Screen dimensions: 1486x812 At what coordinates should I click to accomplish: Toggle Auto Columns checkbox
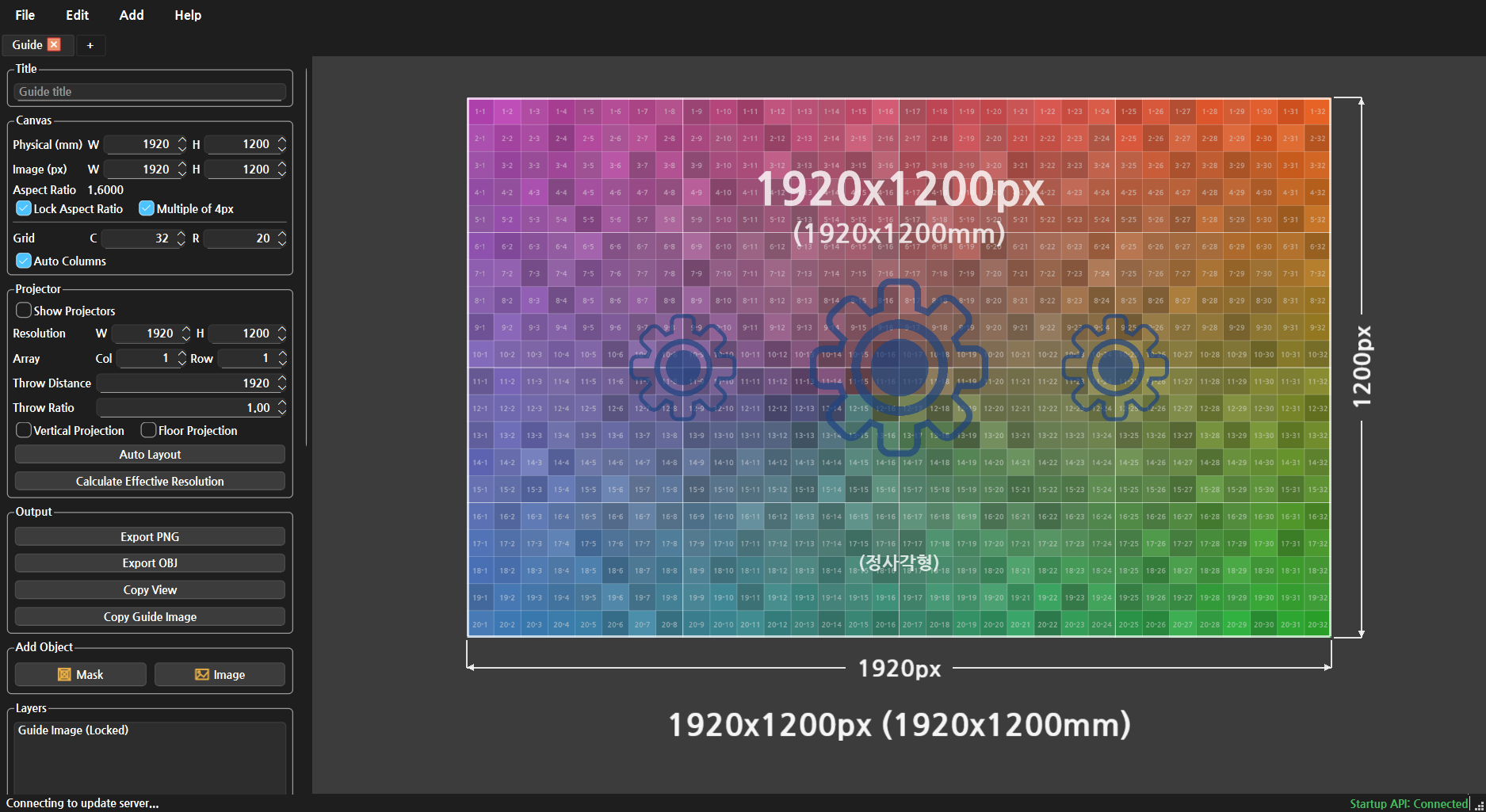(24, 261)
